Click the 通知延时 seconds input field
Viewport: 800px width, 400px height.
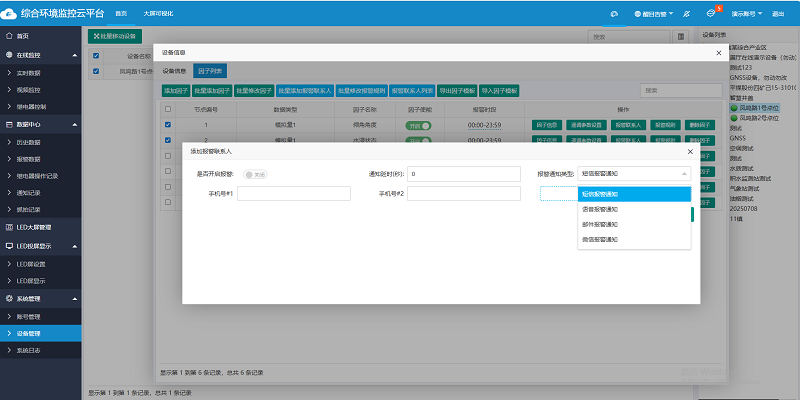pos(463,174)
